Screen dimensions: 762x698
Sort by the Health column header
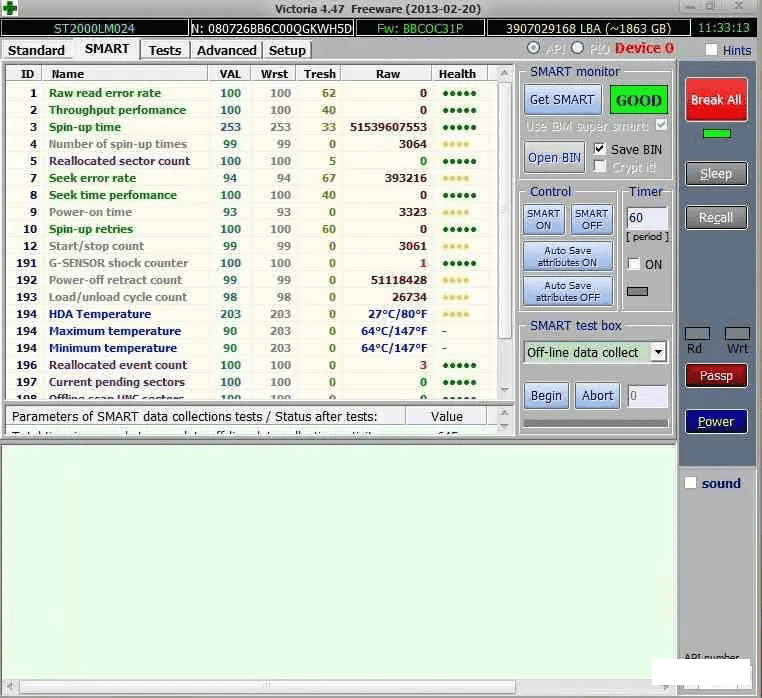(457, 74)
